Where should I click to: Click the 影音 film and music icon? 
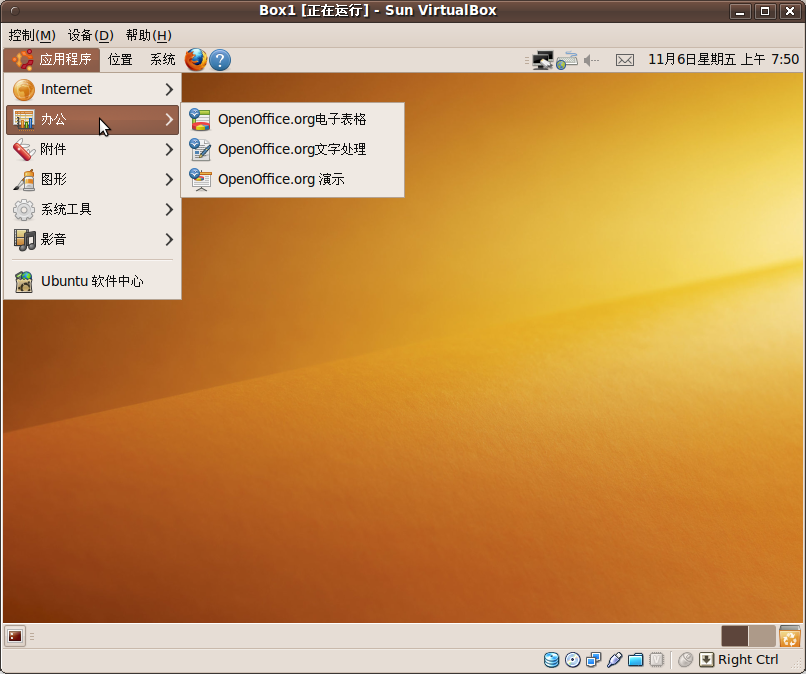coord(24,240)
